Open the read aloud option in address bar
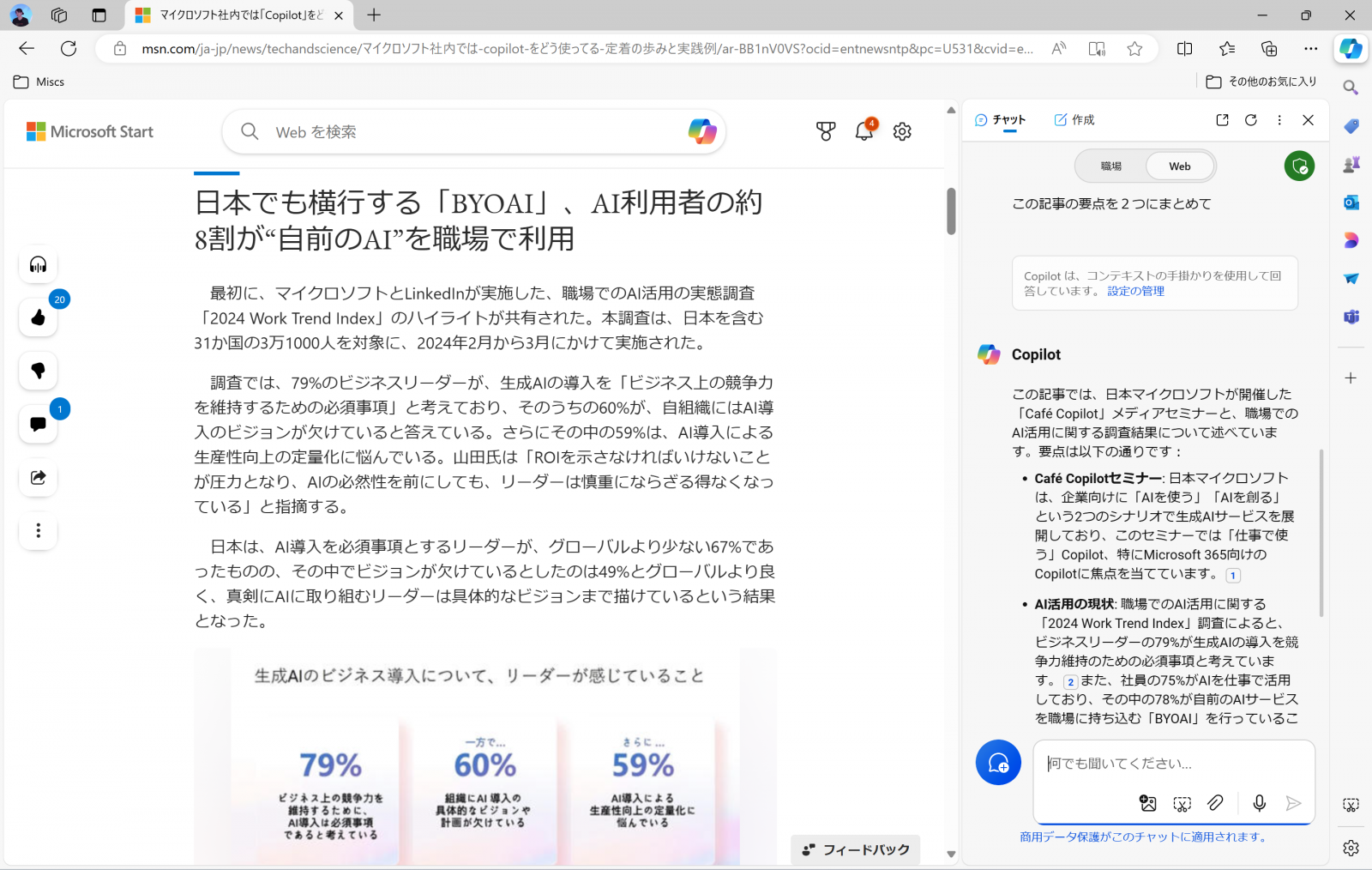The height and width of the screenshot is (870, 1372). (x=1059, y=49)
